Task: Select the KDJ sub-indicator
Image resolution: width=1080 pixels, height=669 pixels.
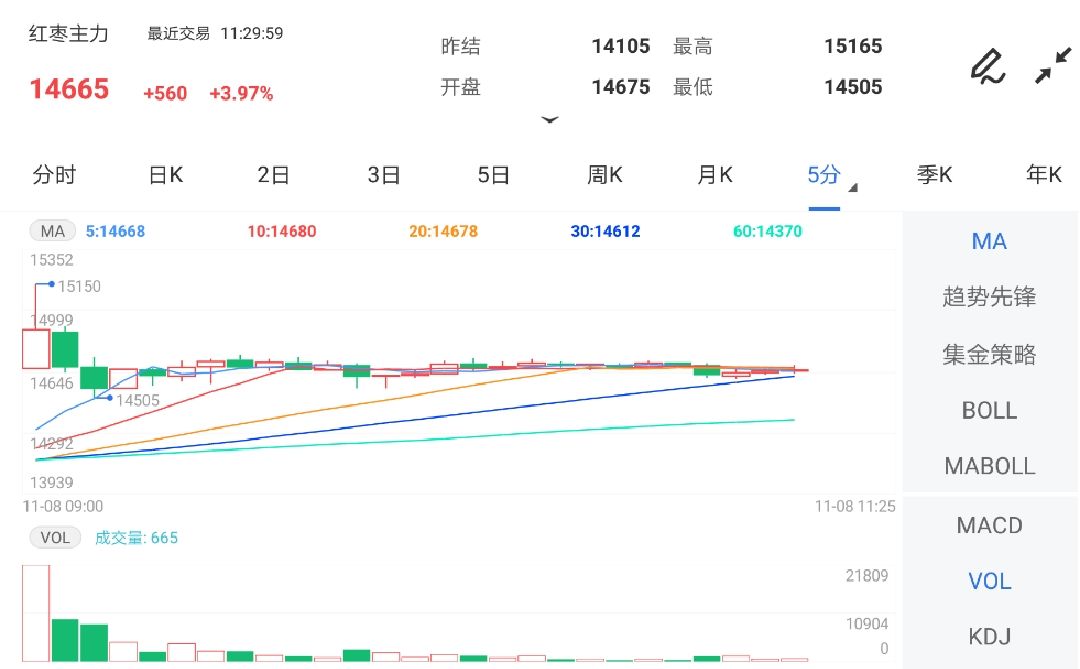Action: [989, 636]
